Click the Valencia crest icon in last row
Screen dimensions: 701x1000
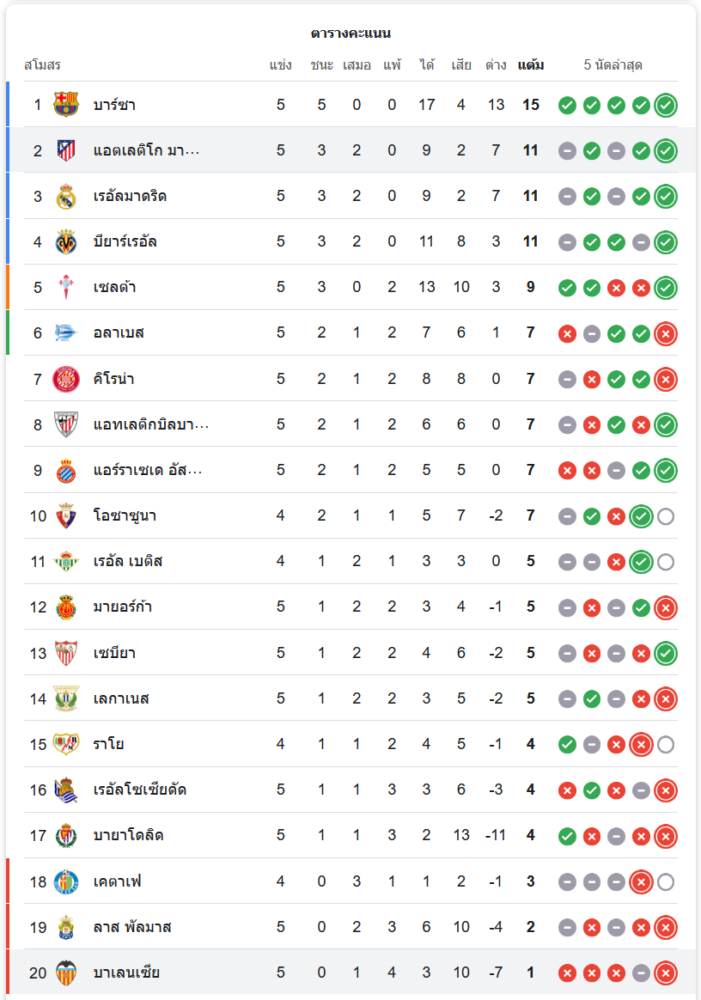[x=66, y=972]
